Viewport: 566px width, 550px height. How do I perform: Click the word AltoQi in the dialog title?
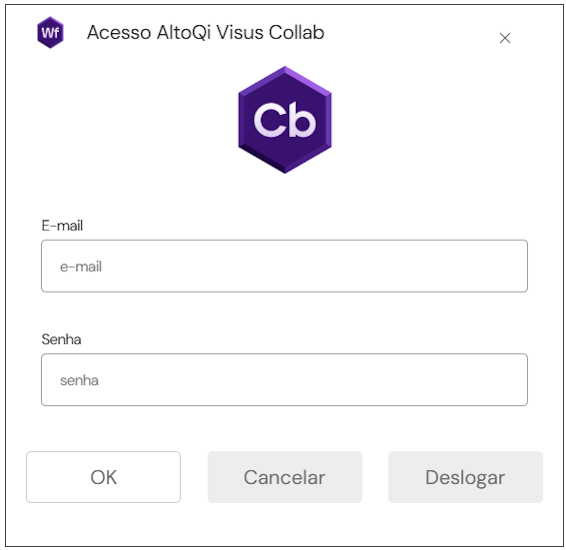(184, 33)
